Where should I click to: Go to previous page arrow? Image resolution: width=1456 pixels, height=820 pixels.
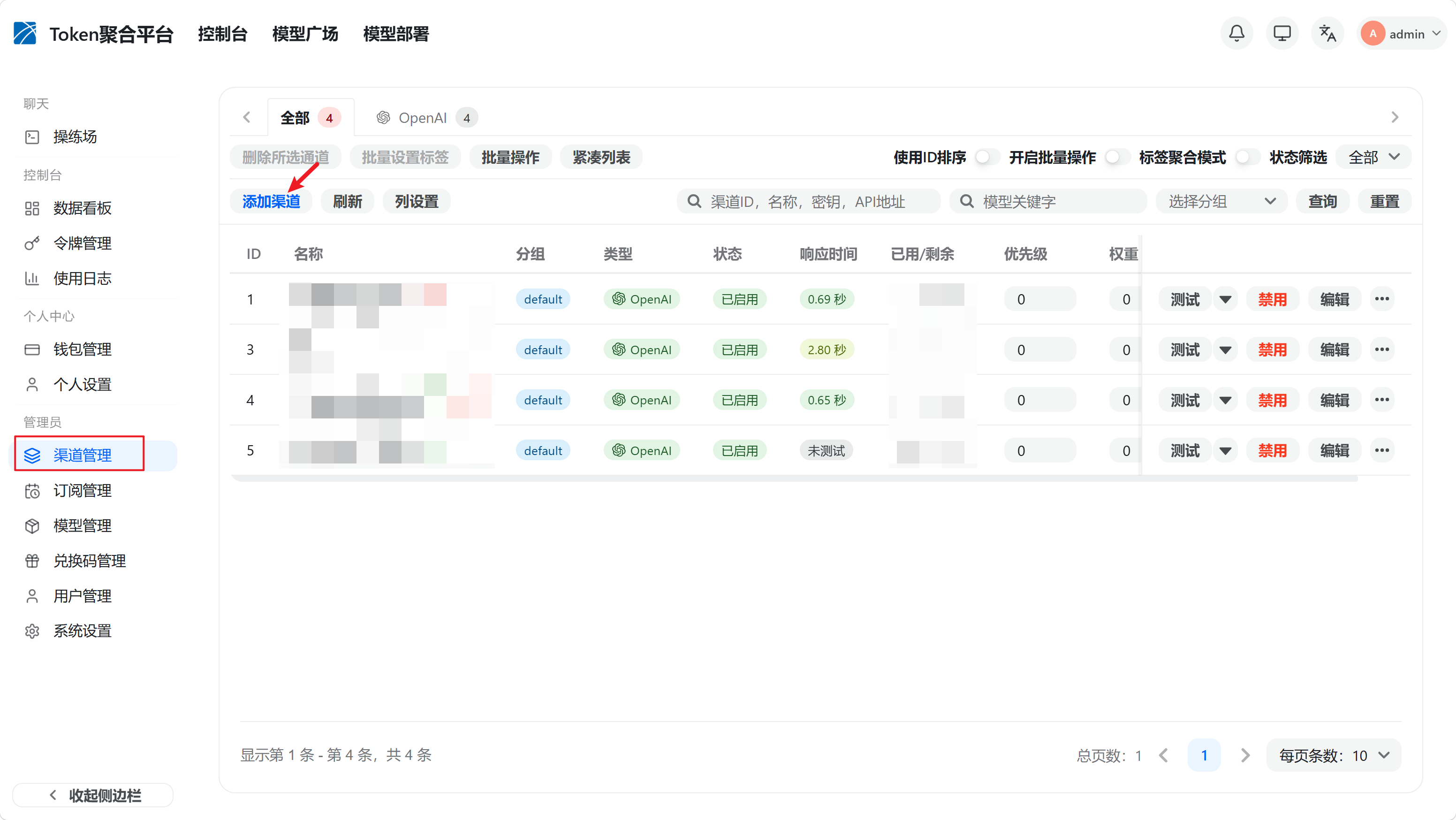1164,755
